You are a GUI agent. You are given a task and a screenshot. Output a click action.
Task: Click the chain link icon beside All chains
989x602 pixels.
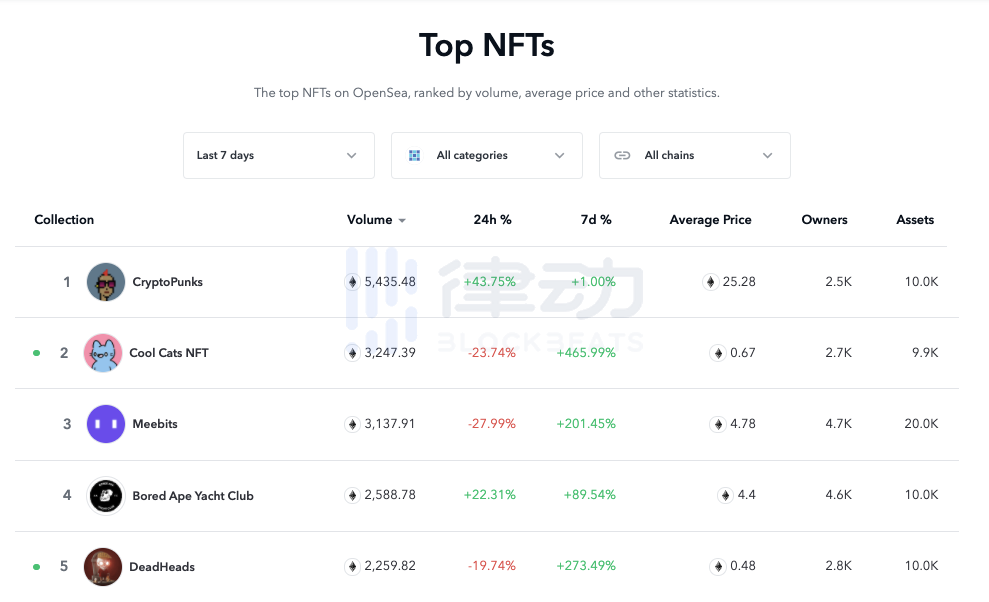point(622,156)
